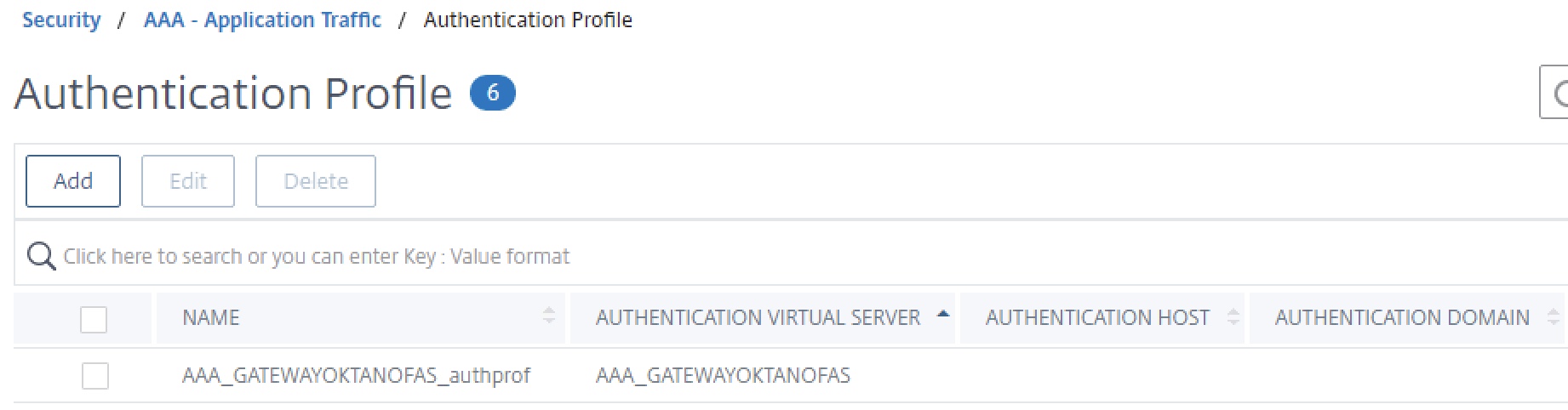
Task: Open the AAA - Application Traffic breadcrumb
Action: click(262, 20)
